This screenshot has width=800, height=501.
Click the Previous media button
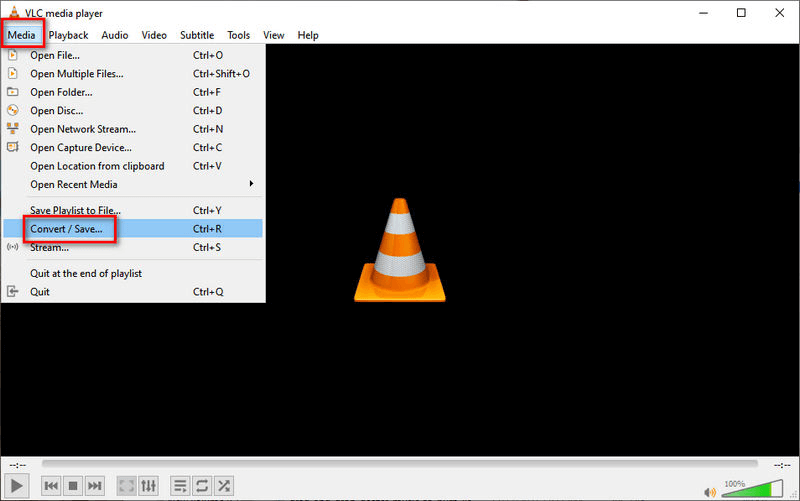point(51,486)
